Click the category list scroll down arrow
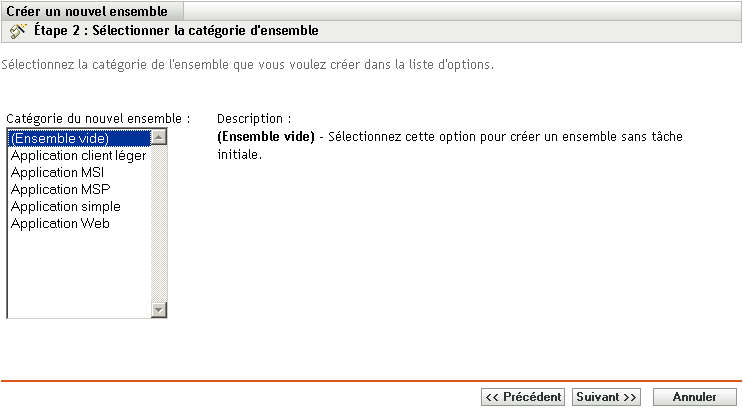This screenshot has width=743, height=411. pyautogui.click(x=159, y=310)
